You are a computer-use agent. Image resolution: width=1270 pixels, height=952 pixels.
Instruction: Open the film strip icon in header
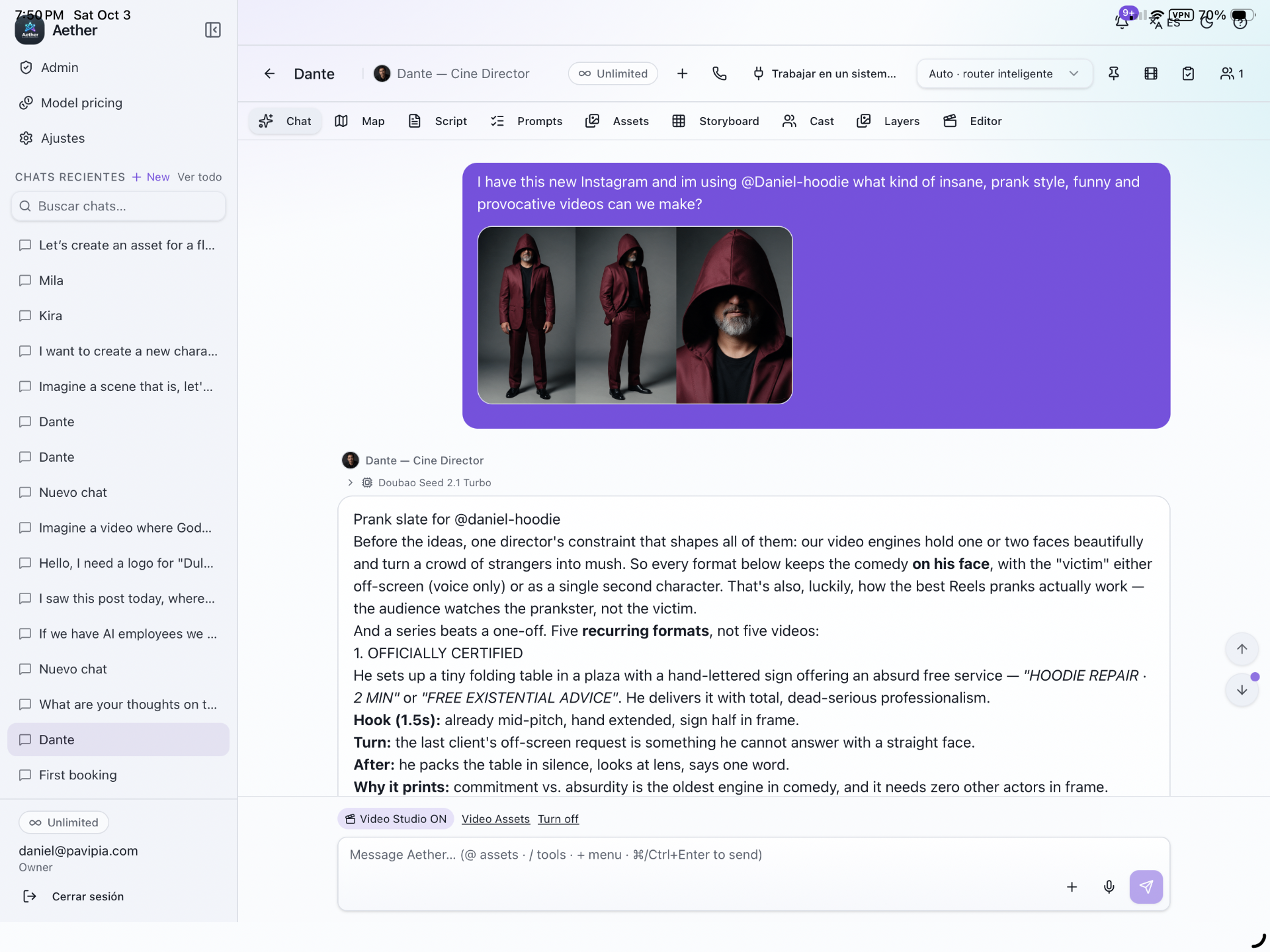click(1151, 73)
